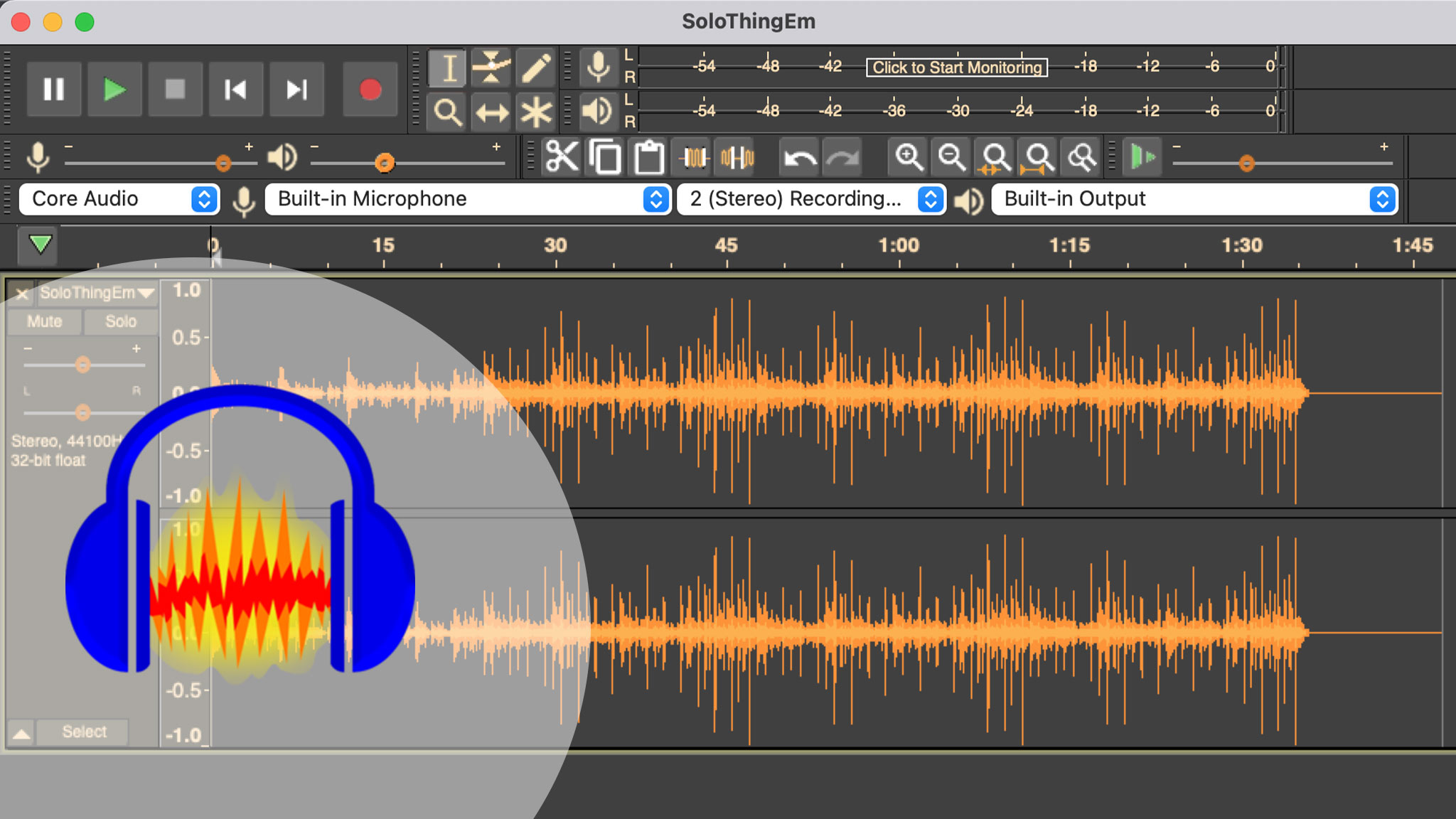Viewport: 1456px width, 819px height.
Task: Undo the last edit
Action: point(801,156)
